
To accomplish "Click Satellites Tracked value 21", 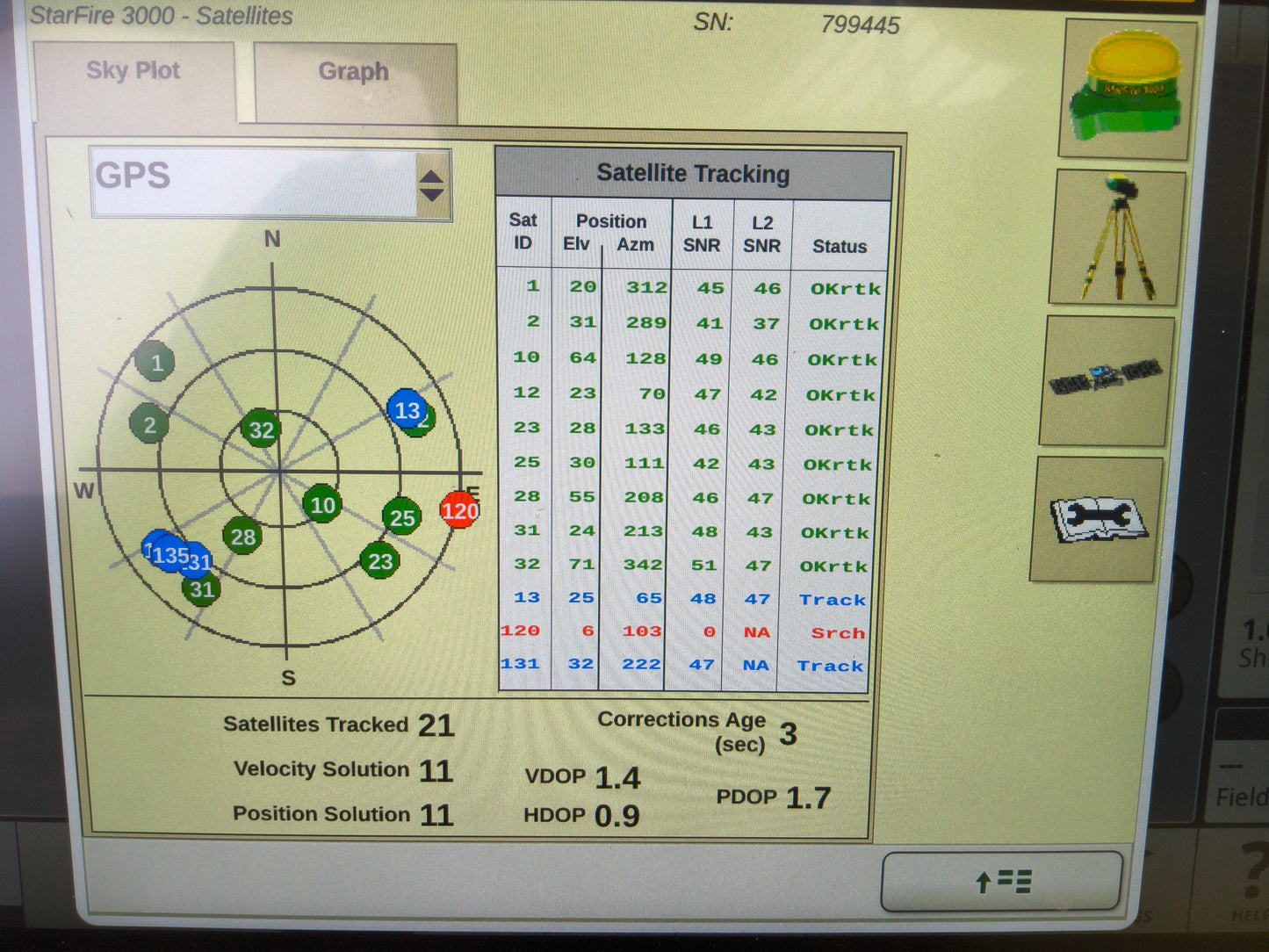I will (436, 725).
